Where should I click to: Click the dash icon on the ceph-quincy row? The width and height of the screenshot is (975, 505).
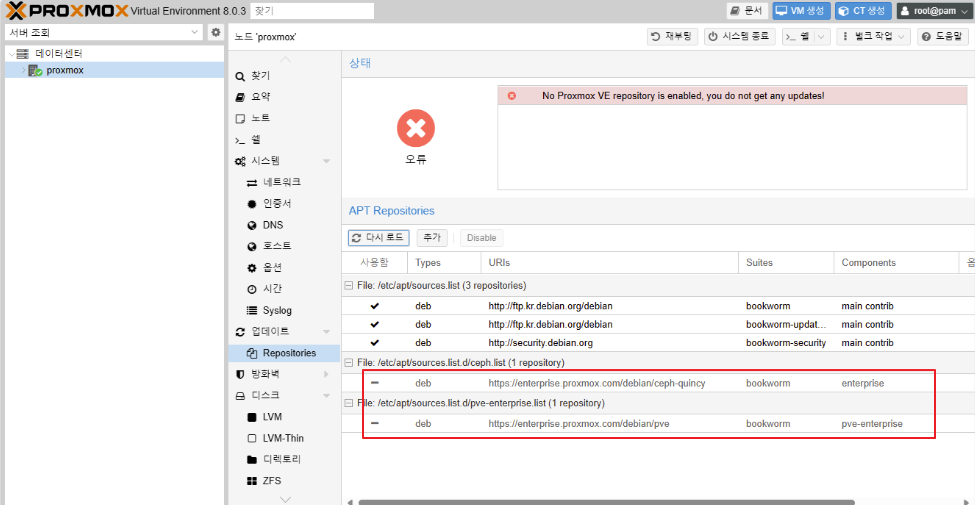tap(374, 383)
